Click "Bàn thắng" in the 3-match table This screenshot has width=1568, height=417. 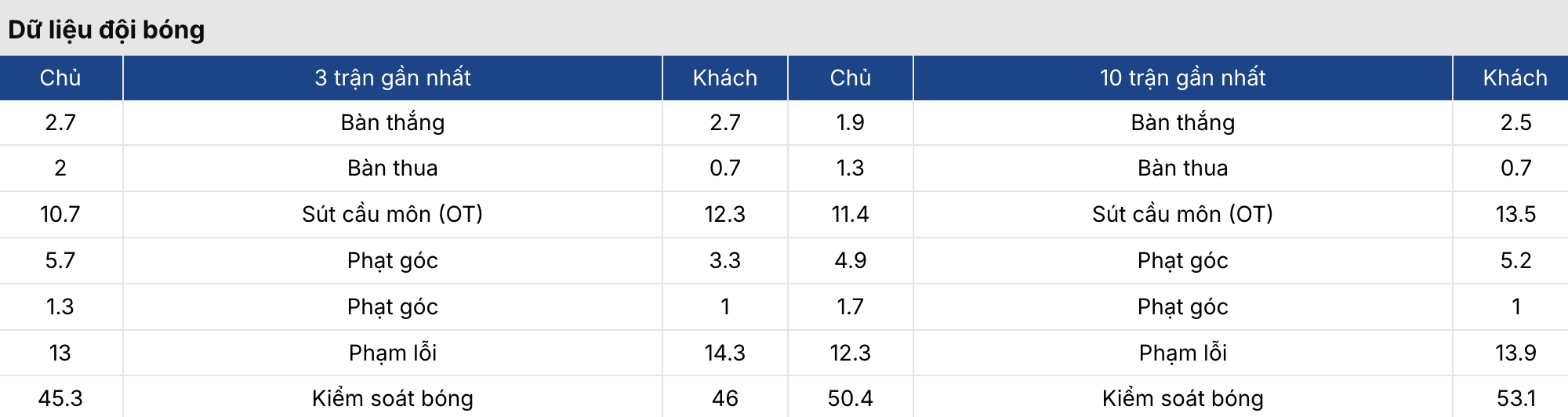393,122
